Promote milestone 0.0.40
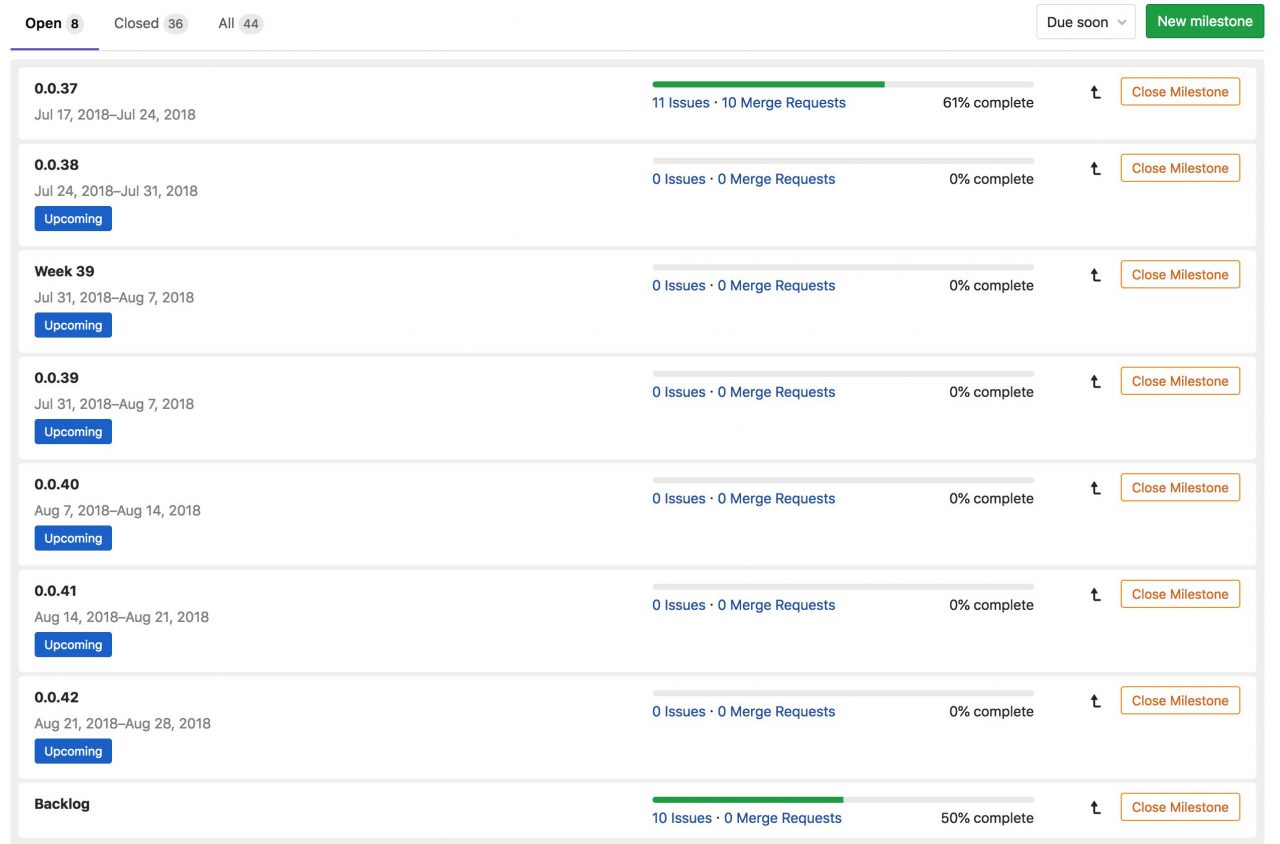 (x=1094, y=487)
